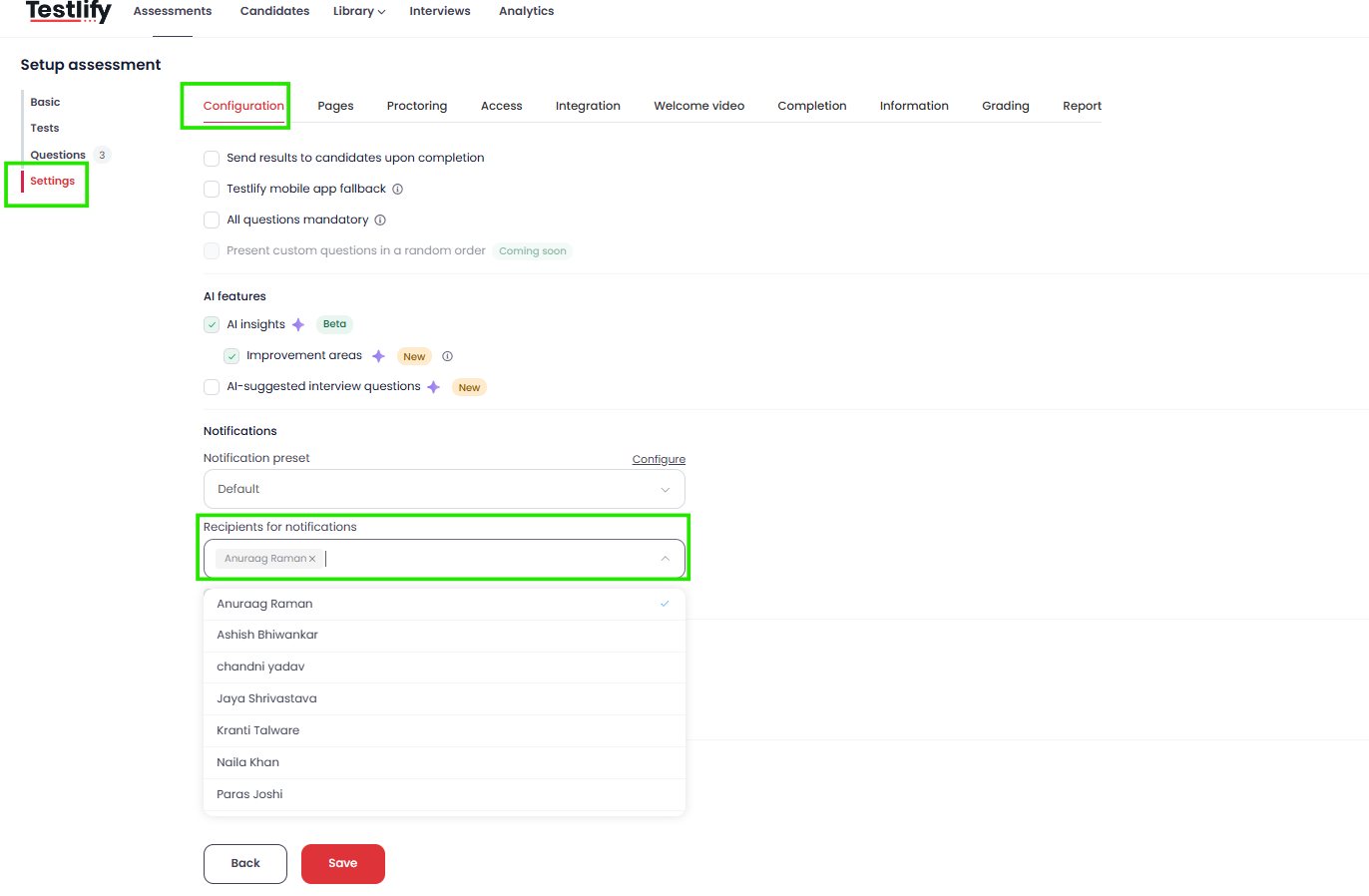Select the Configuration tab
This screenshot has width=1369, height=896.
point(243,106)
